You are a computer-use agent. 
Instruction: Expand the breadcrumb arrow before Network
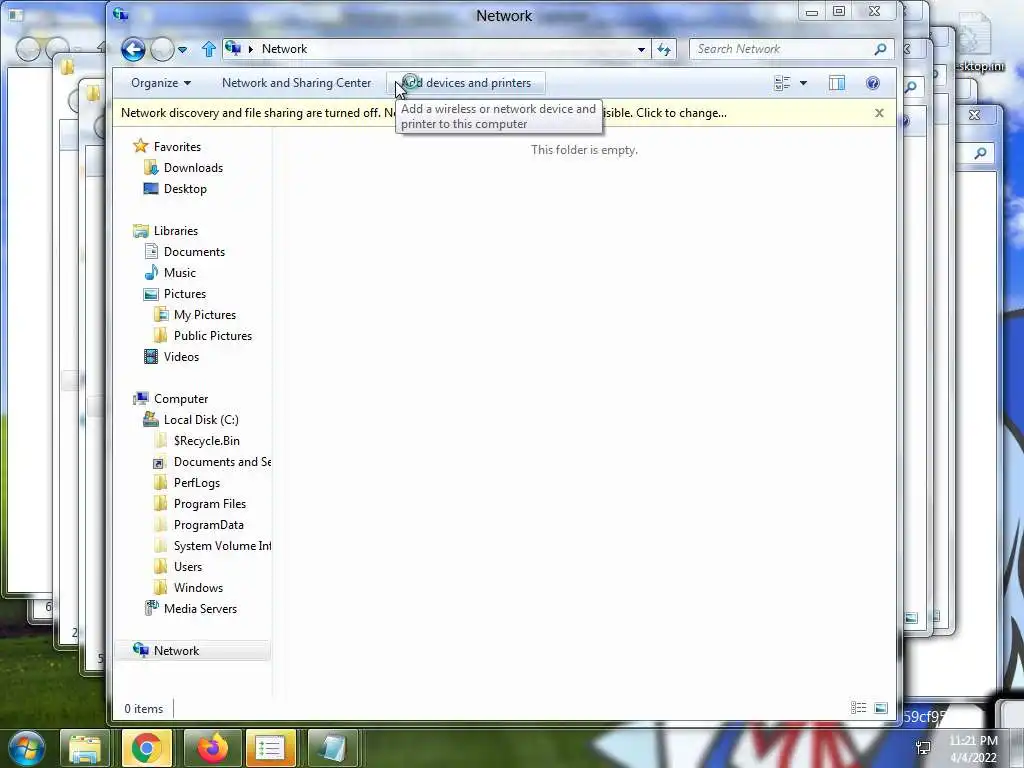pyautogui.click(x=250, y=49)
